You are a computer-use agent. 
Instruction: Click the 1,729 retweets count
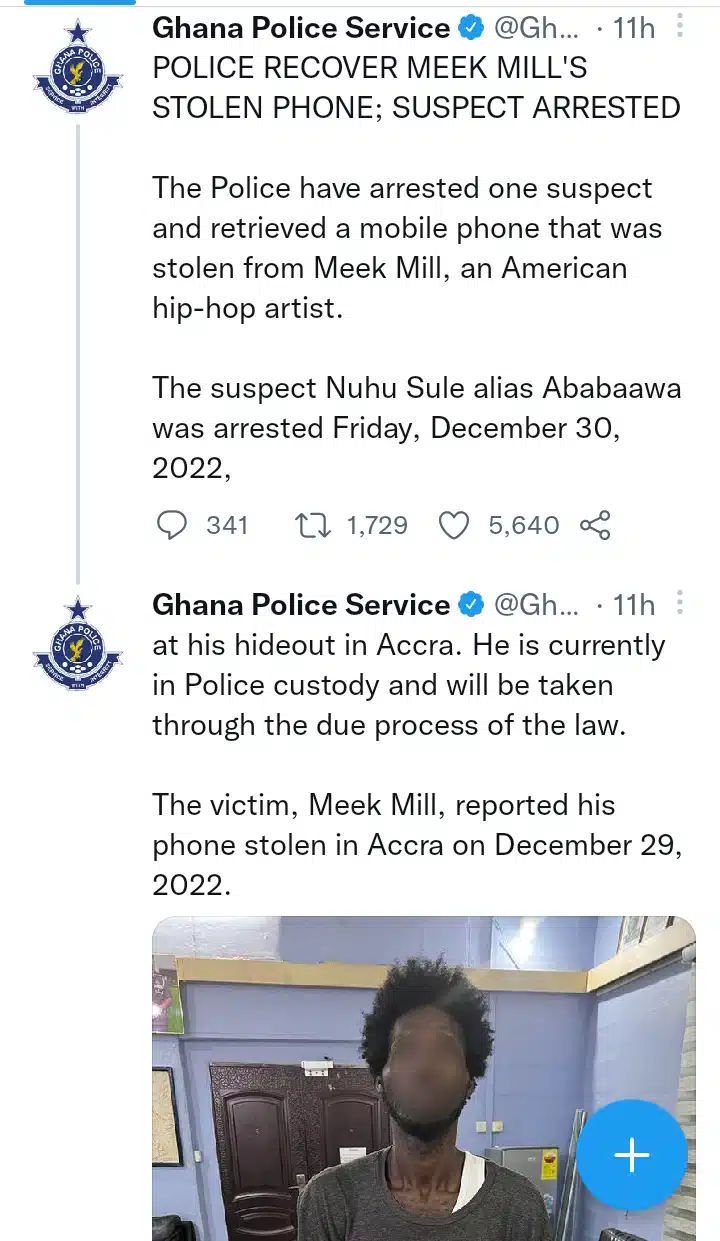(x=377, y=525)
